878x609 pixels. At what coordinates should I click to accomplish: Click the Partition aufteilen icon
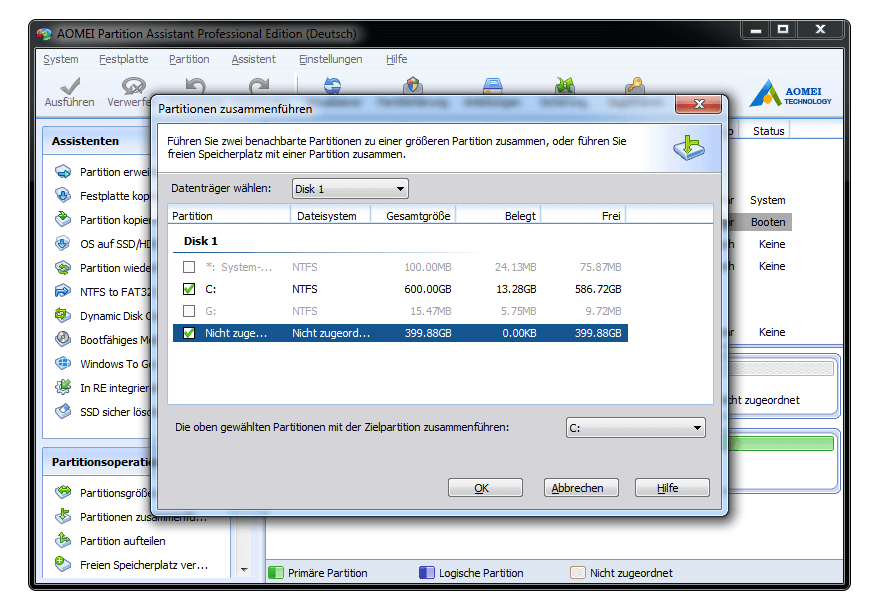coord(63,541)
